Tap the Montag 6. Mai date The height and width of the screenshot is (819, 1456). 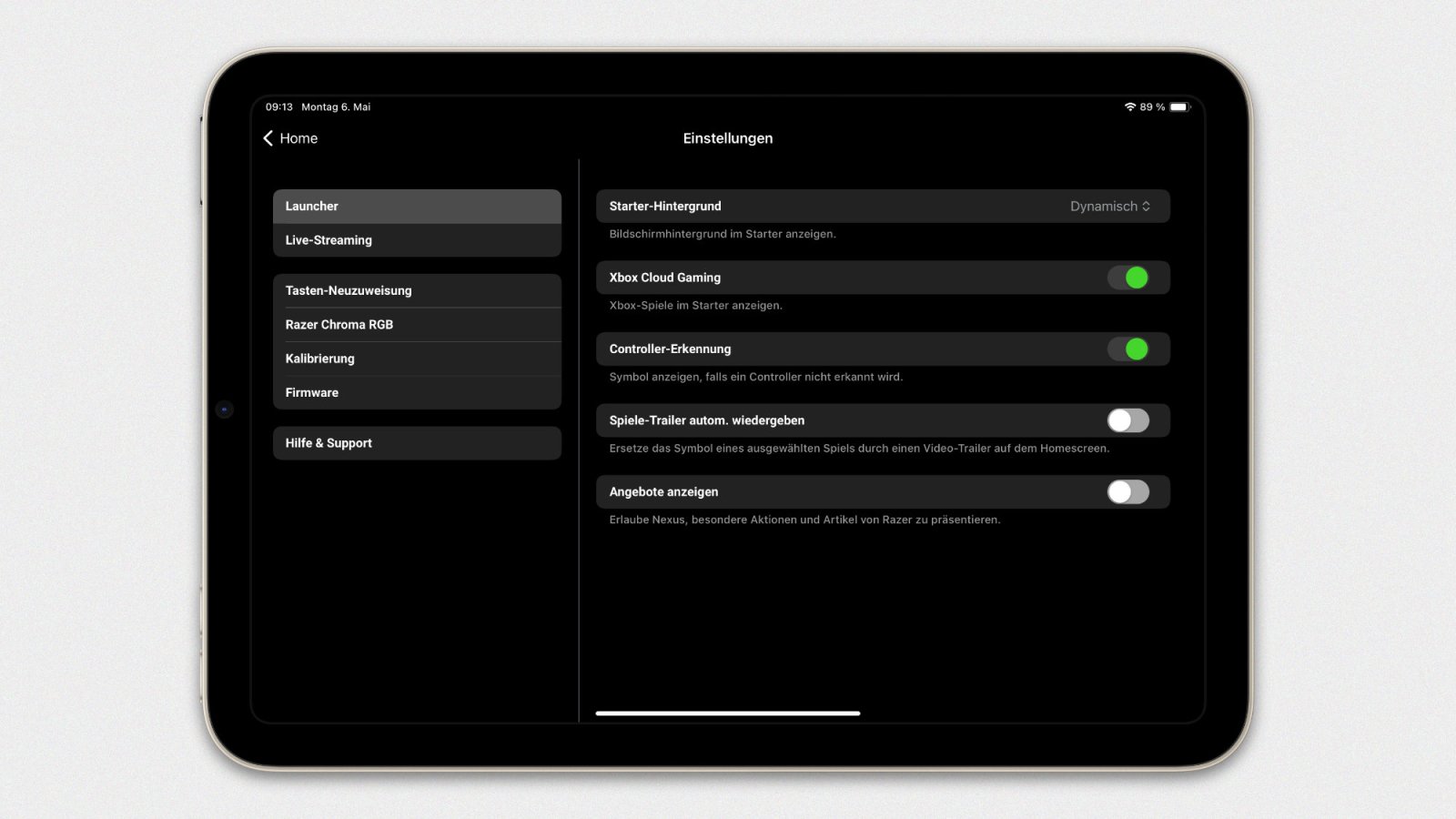[x=336, y=106]
